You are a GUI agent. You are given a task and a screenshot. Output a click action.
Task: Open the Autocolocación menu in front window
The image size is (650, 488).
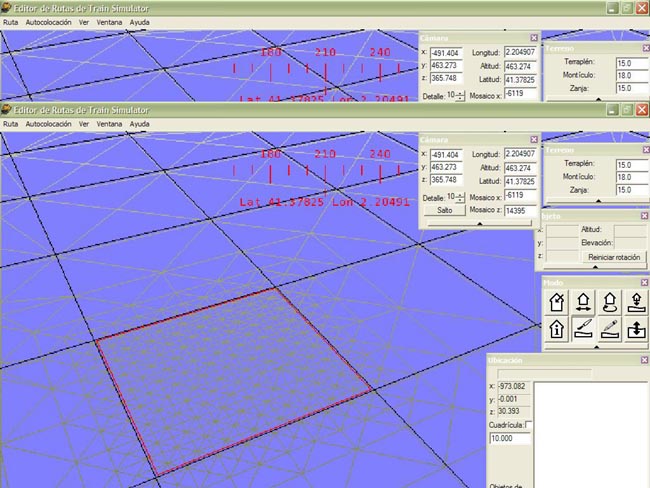47,124
